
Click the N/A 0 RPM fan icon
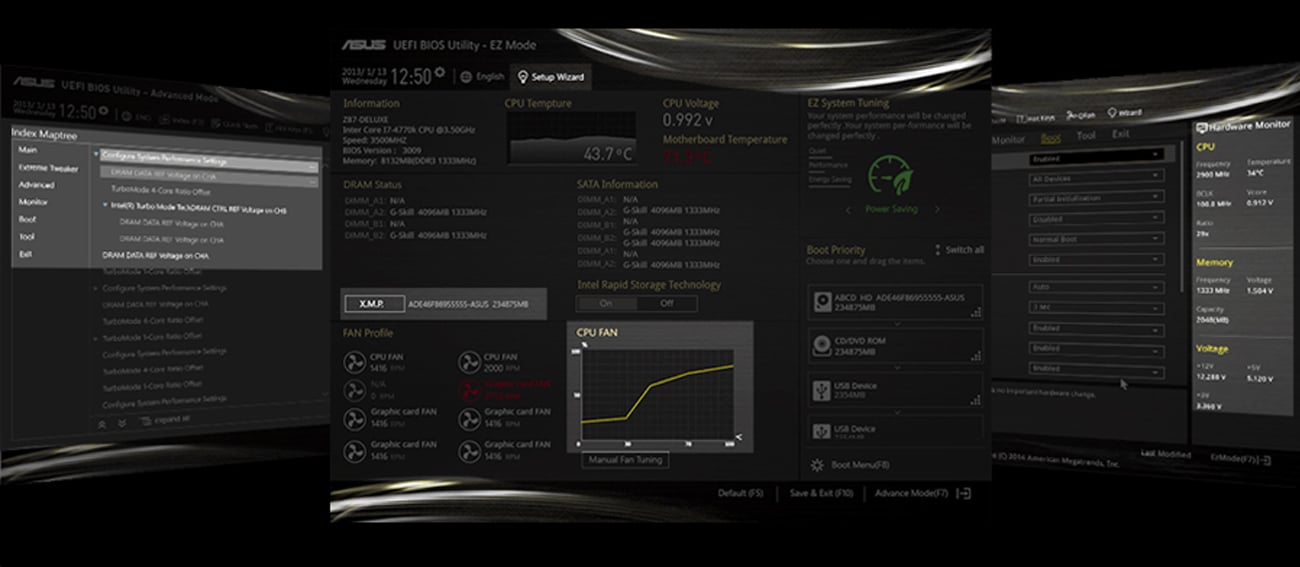(x=354, y=391)
